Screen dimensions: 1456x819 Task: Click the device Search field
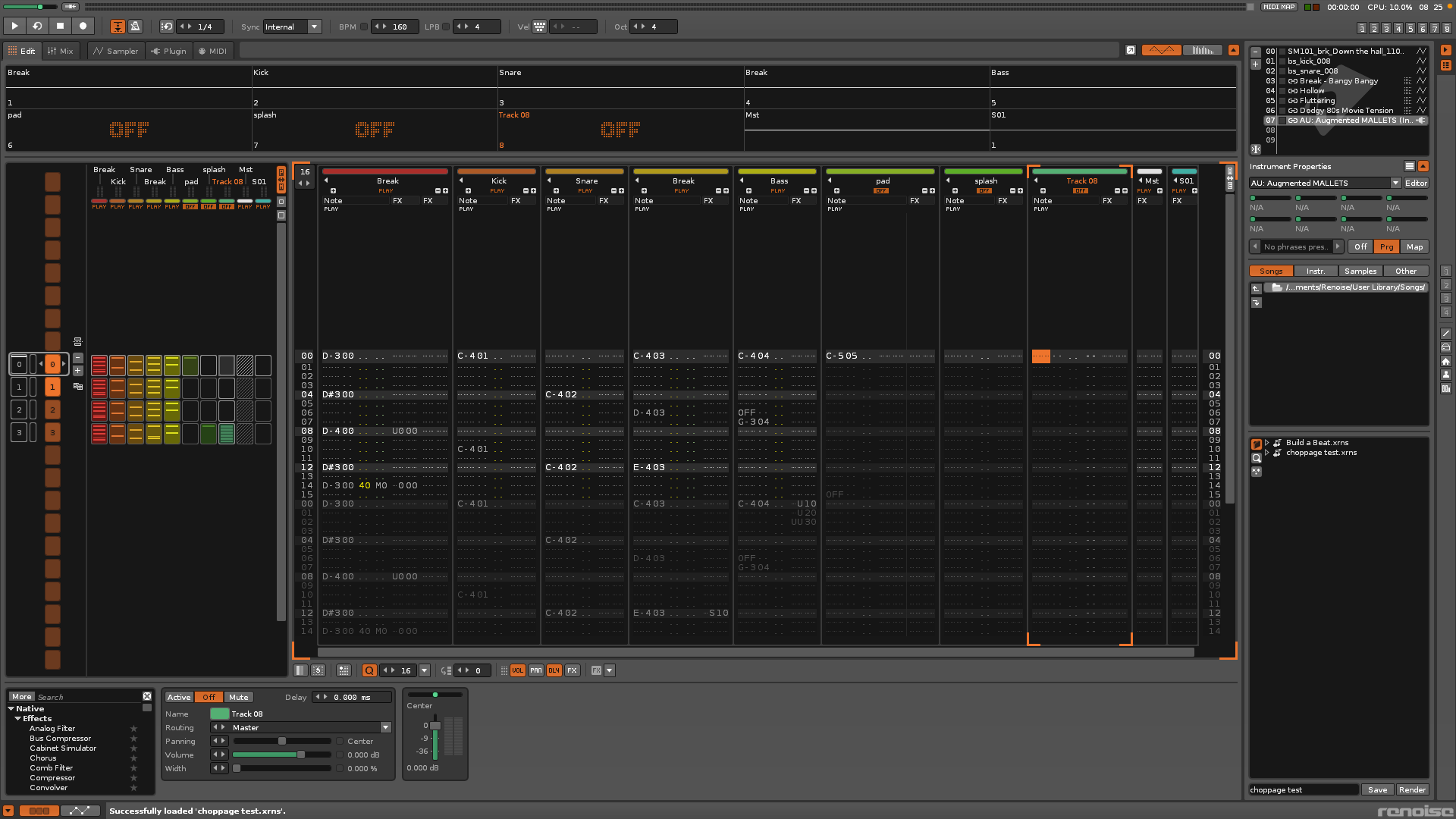pyautogui.click(x=89, y=696)
